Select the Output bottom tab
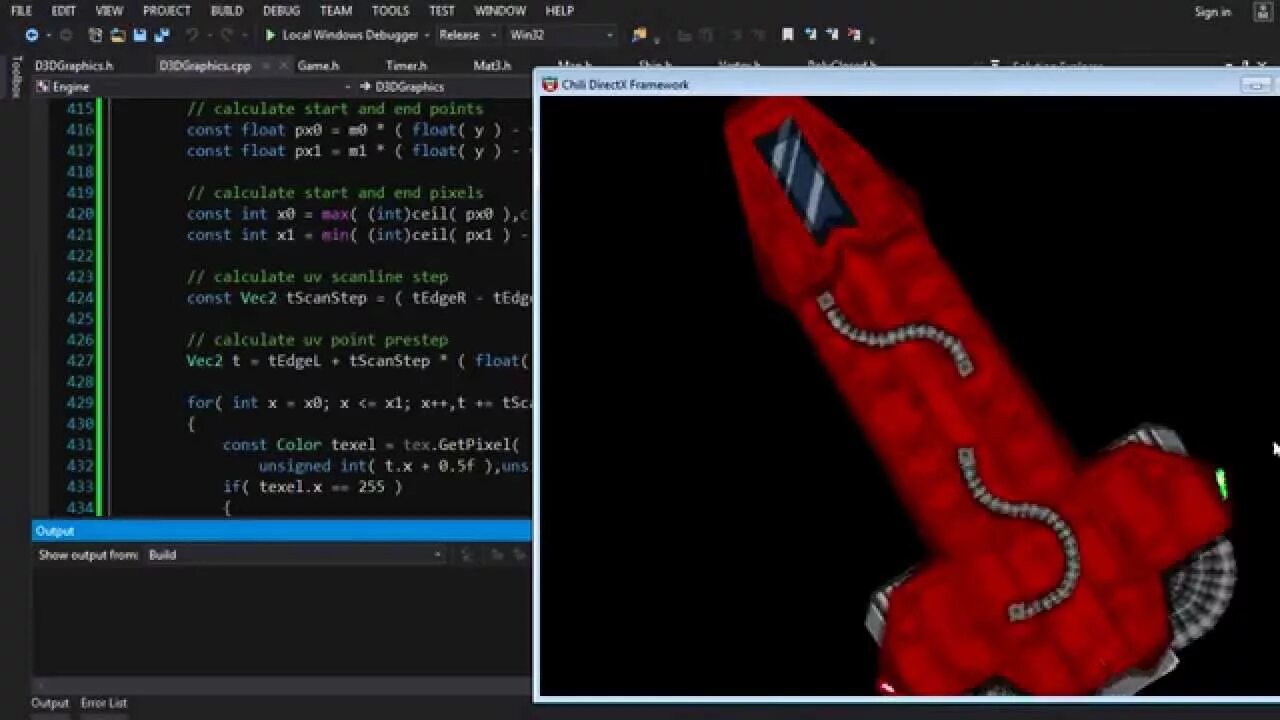 coord(50,703)
